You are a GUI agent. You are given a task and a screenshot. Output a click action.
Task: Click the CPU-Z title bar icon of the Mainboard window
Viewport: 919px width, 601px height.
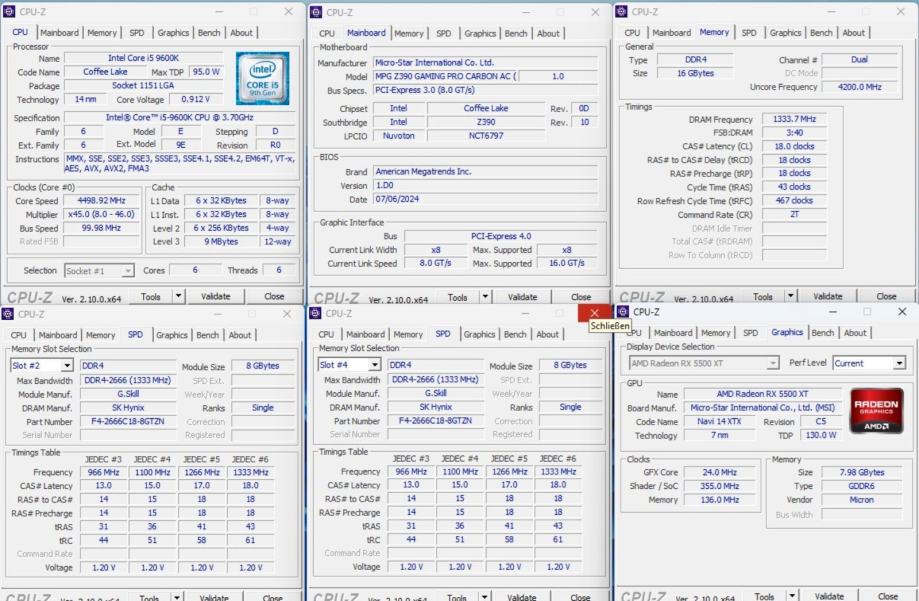pos(316,12)
